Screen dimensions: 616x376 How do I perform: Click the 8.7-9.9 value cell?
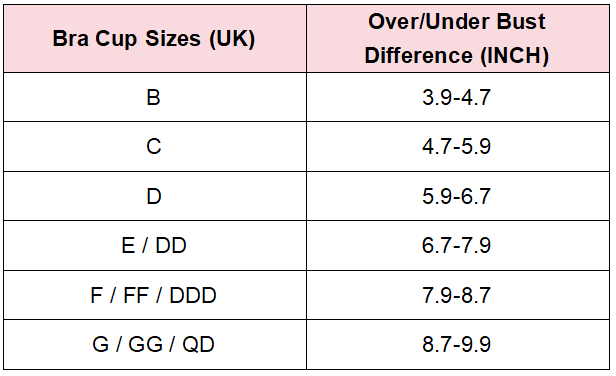point(458,345)
